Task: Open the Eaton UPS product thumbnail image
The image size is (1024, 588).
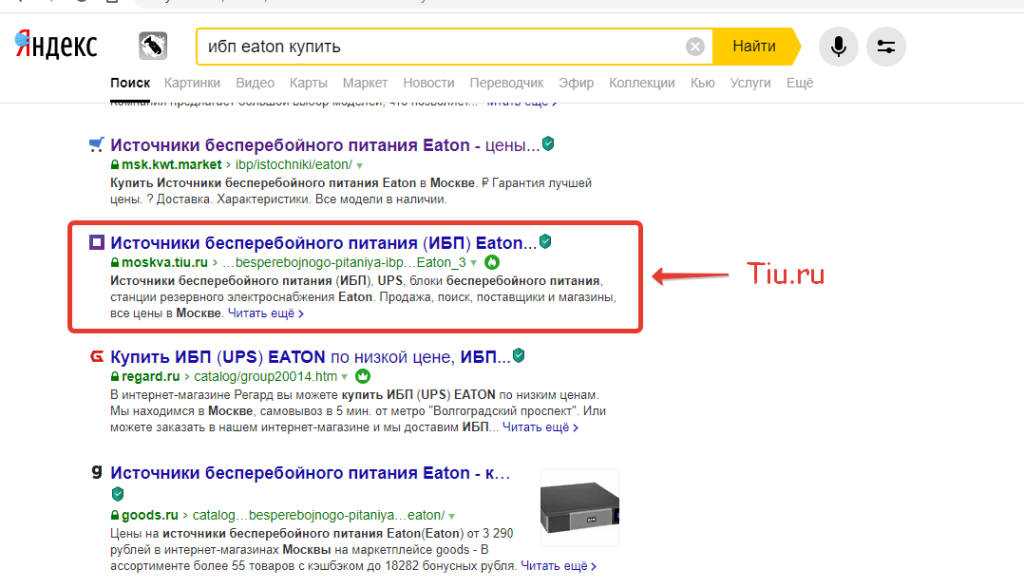Action: pyautogui.click(x=579, y=507)
